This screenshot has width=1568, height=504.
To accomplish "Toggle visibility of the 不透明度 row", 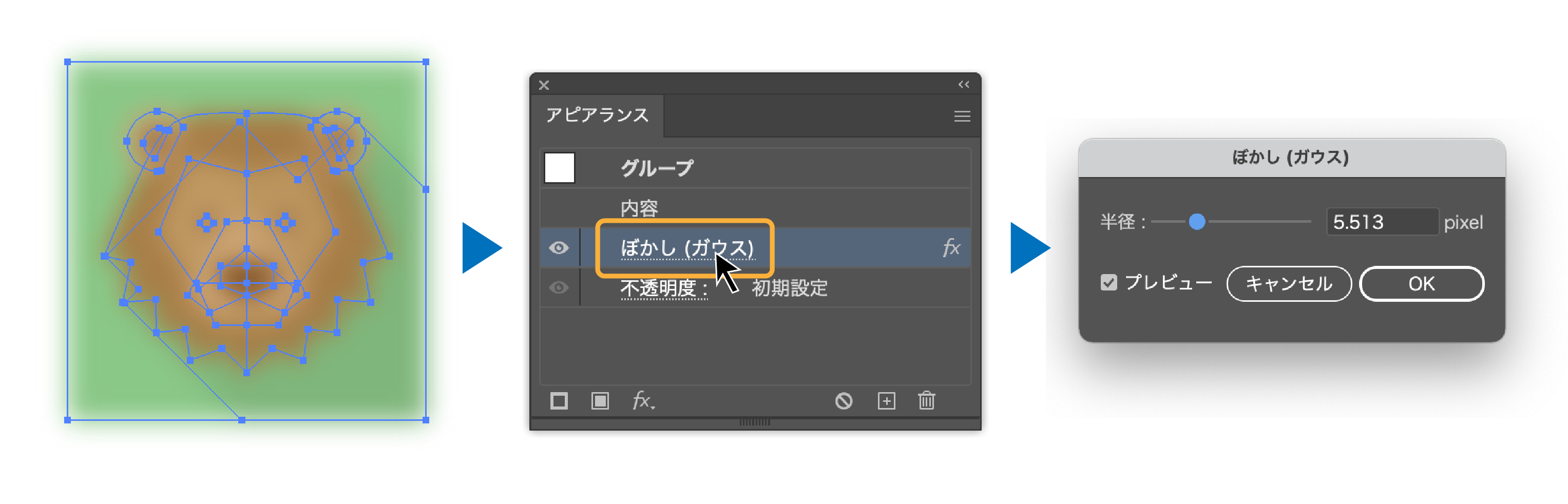I will [558, 287].
